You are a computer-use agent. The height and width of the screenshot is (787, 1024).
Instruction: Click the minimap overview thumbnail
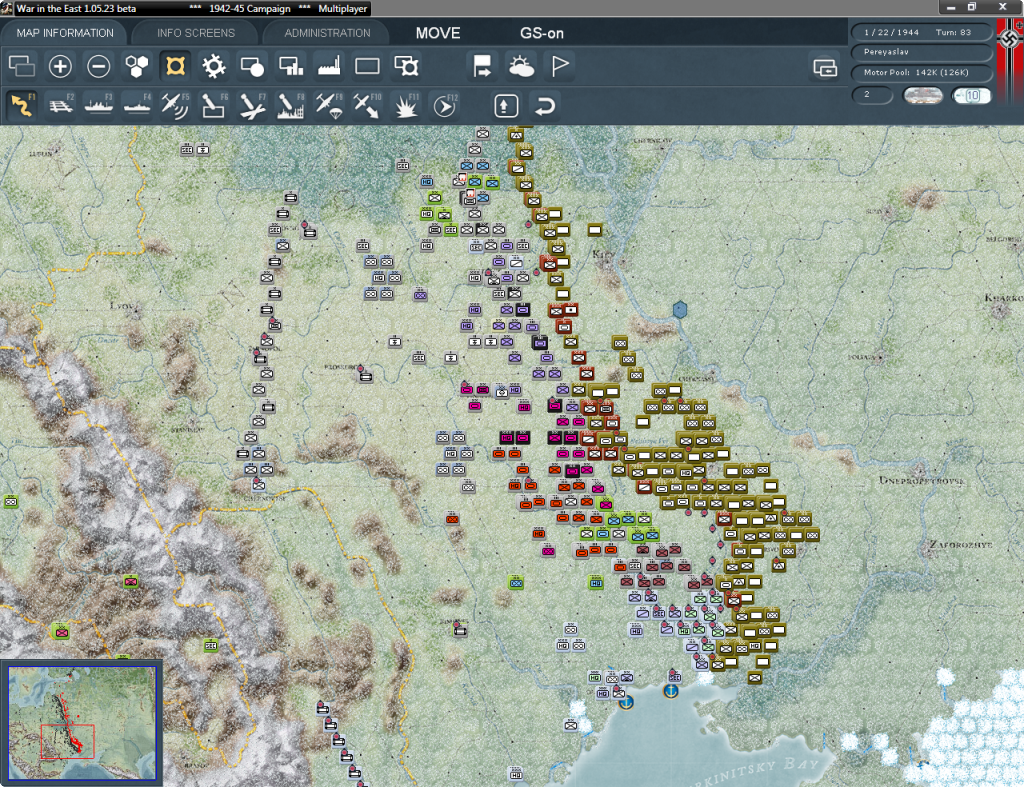pyautogui.click(x=82, y=723)
